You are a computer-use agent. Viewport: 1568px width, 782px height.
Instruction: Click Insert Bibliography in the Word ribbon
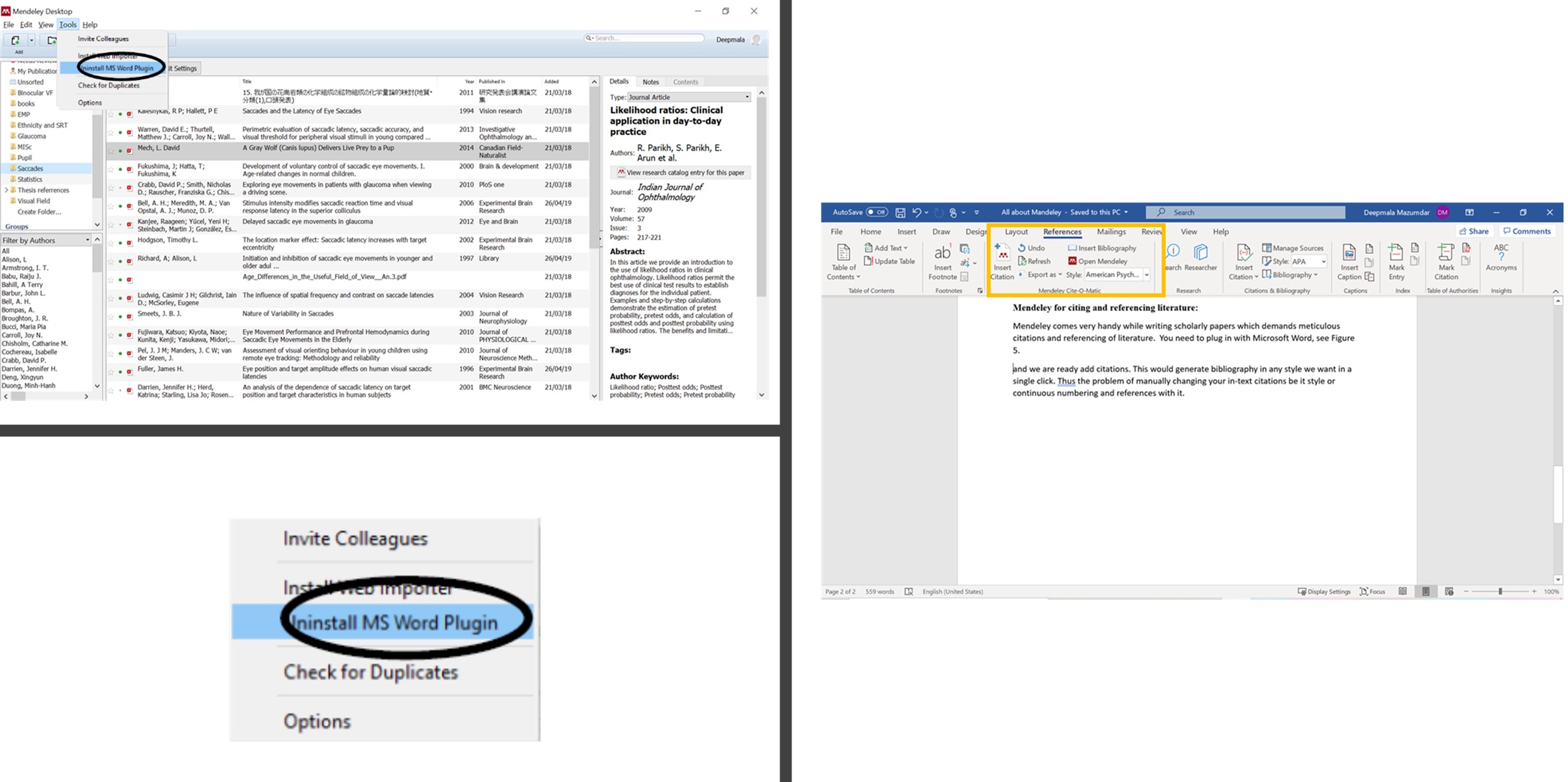[1102, 248]
